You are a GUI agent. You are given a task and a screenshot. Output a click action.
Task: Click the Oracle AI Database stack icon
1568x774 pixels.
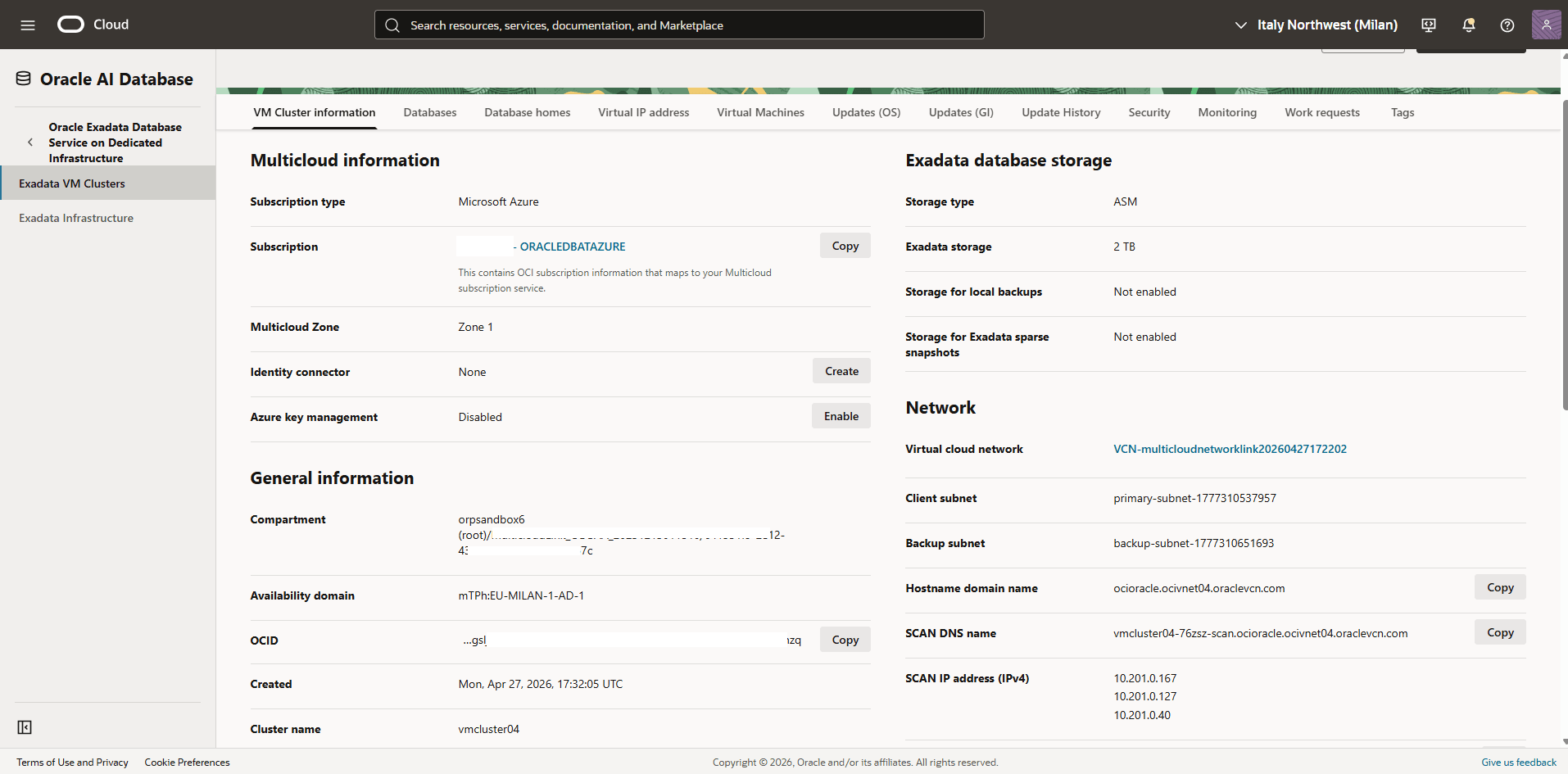tap(24, 79)
